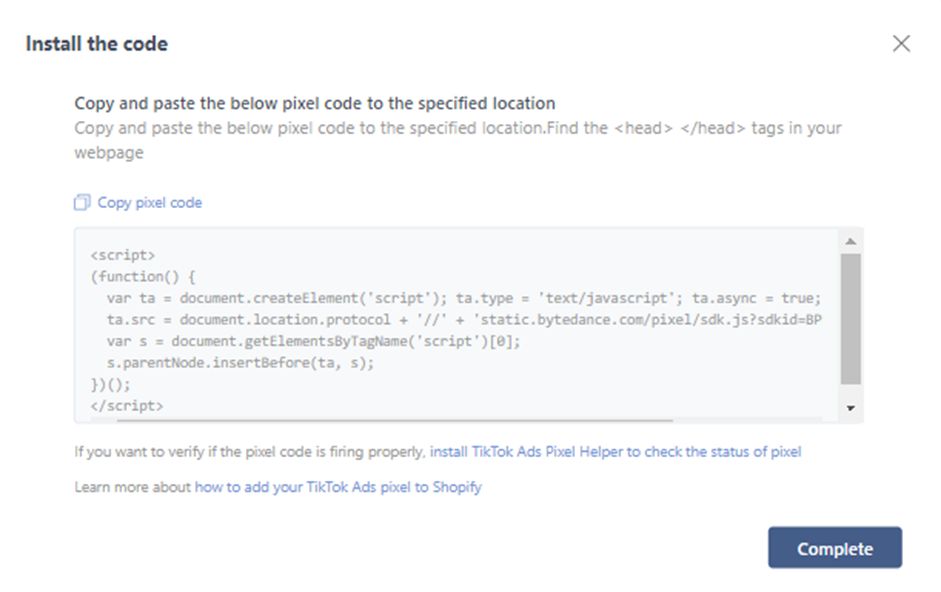Screen dimensions: 941x592
Task: Click the opening <script> tag line
Action: point(123,255)
